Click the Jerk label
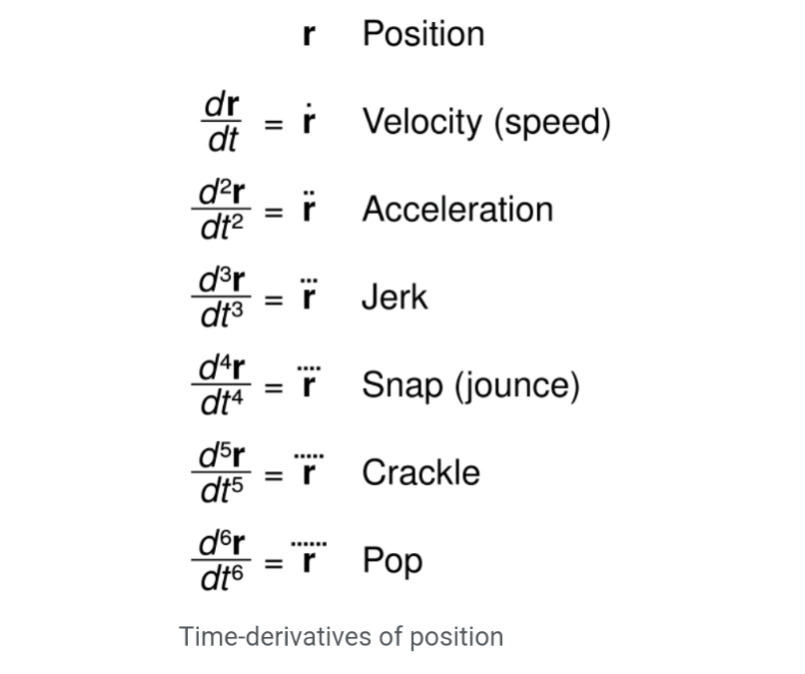This screenshot has height=674, width=805. [394, 297]
